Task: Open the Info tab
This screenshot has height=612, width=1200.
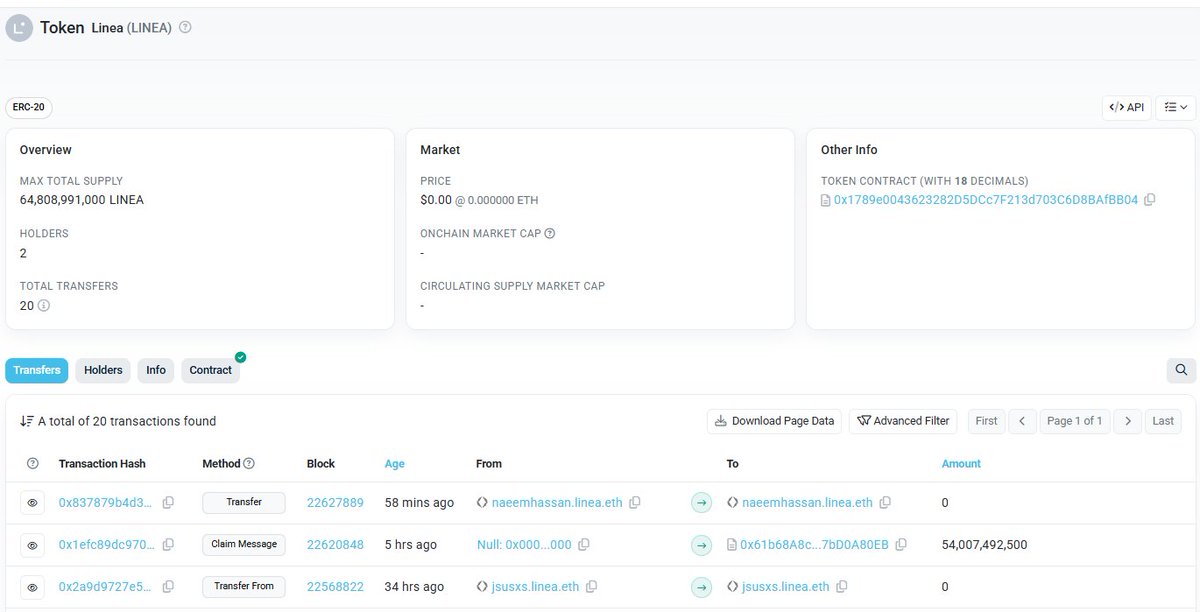Action: [156, 370]
